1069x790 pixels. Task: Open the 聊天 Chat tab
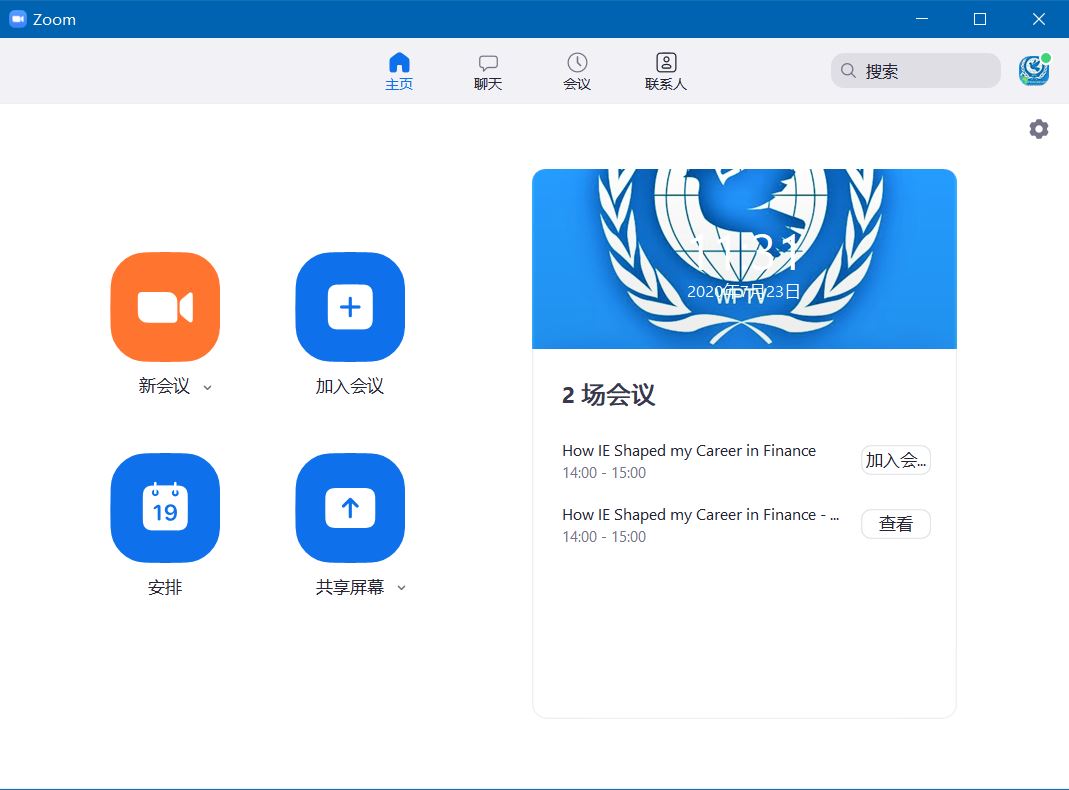tap(488, 72)
